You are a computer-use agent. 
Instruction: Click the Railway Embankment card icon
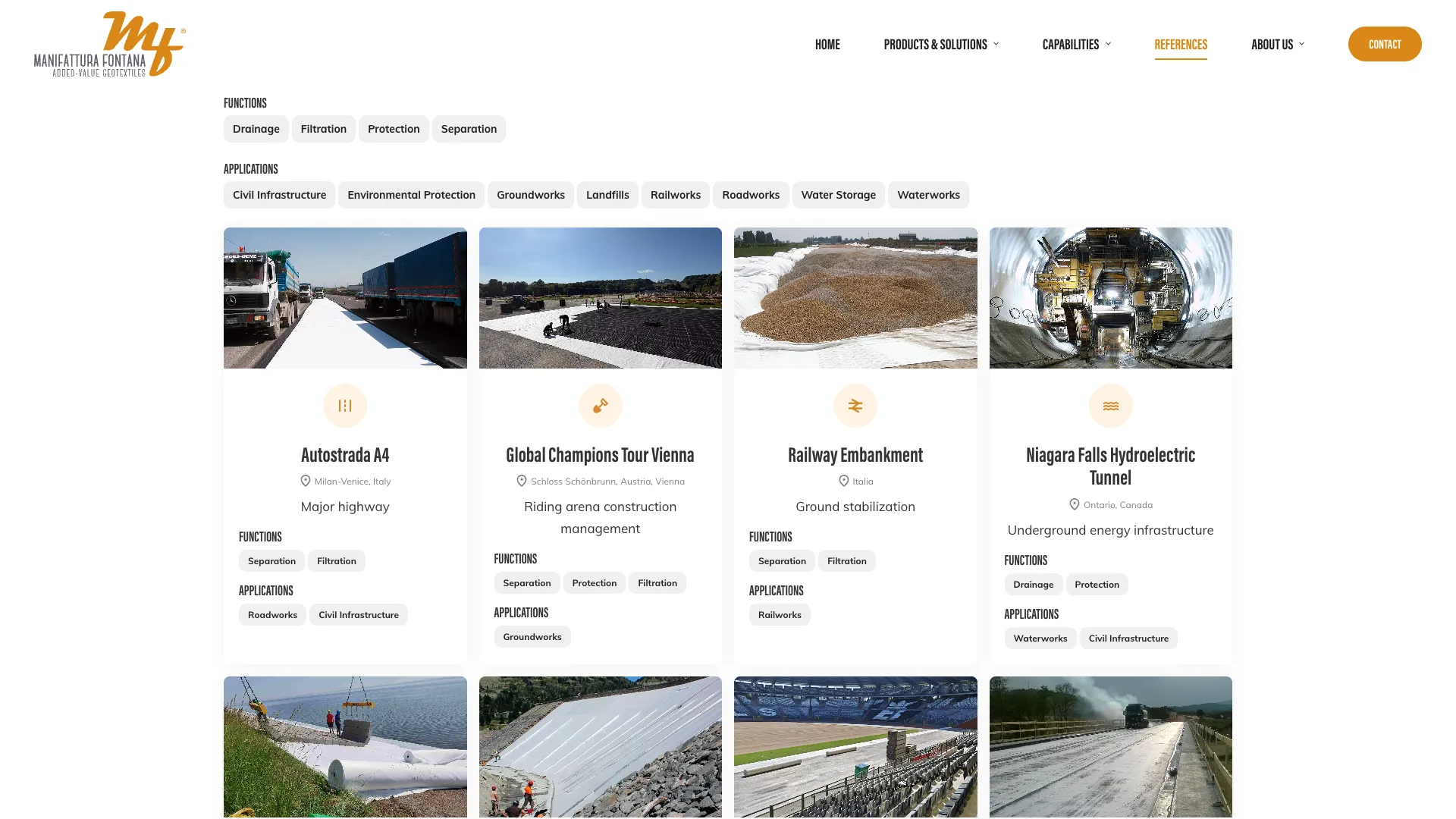(855, 406)
